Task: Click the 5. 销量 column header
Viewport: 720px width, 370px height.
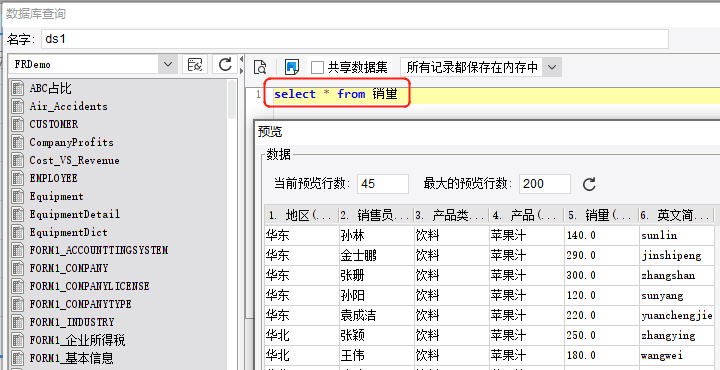Action: 601,215
